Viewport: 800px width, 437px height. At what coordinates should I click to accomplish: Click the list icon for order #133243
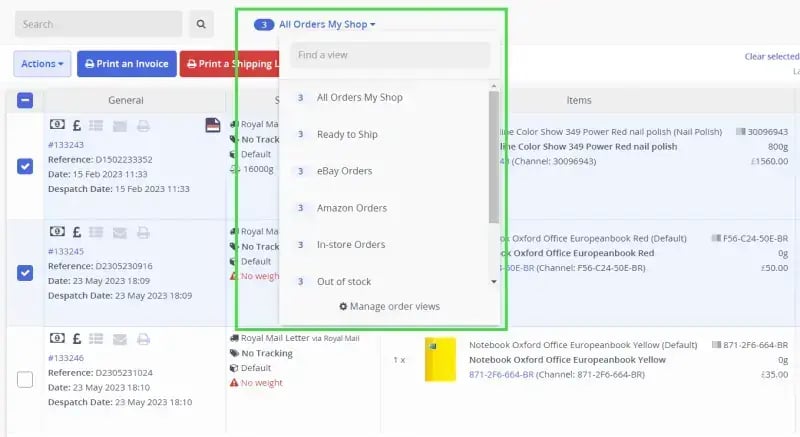coord(96,125)
